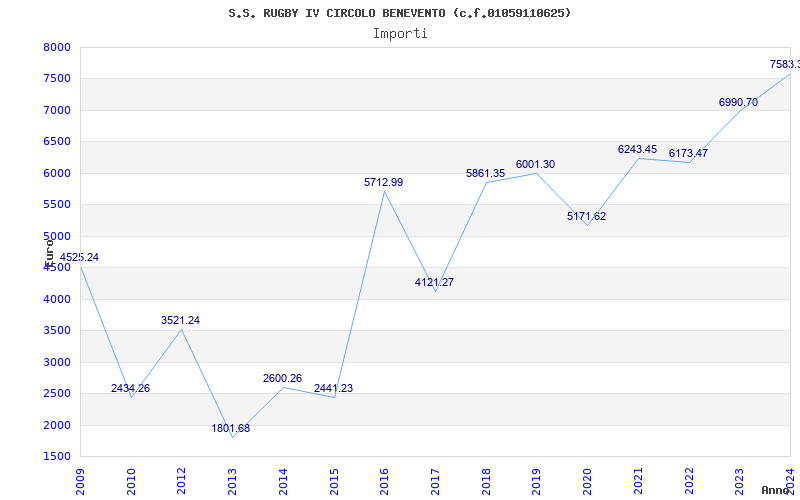Click the 2019 x-axis year label
Image resolution: width=800 pixels, height=500 pixels.
coord(536,482)
